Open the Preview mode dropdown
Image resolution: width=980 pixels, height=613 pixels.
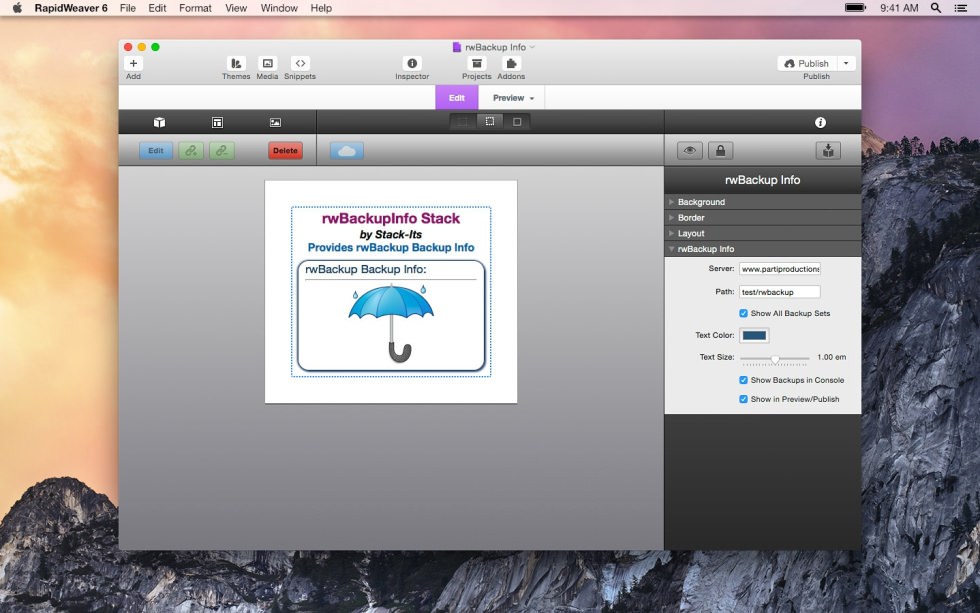tap(513, 98)
